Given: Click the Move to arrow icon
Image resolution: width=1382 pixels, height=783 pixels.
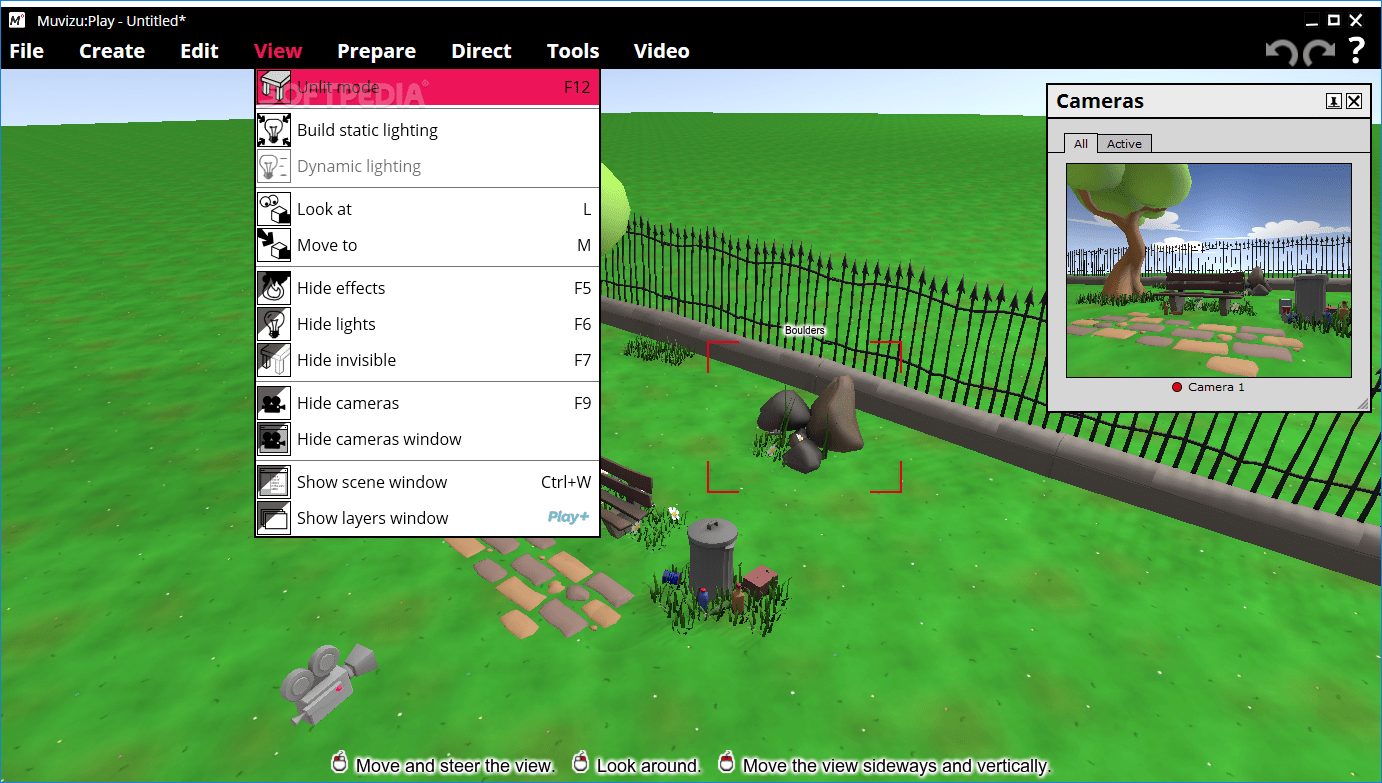Looking at the screenshot, I should click(274, 245).
